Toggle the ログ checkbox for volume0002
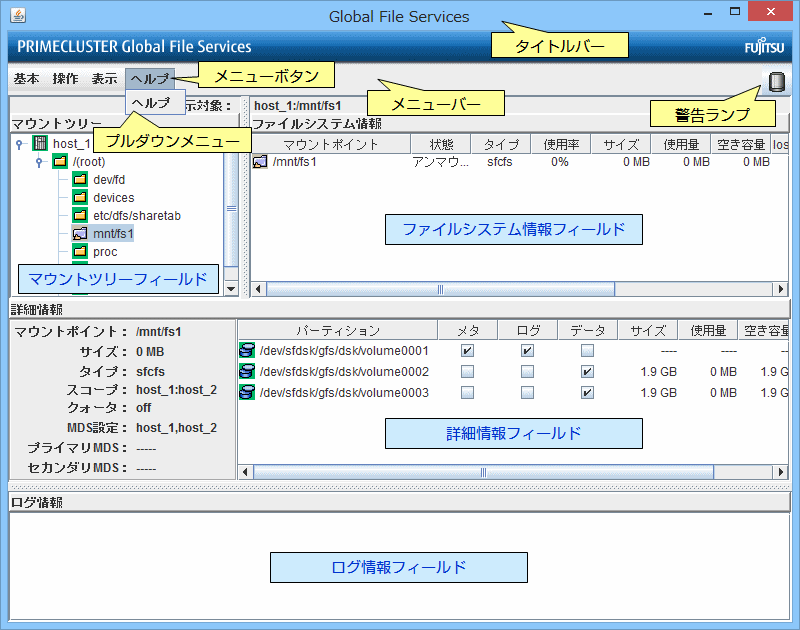Viewport: 800px width, 630px height. (527, 371)
